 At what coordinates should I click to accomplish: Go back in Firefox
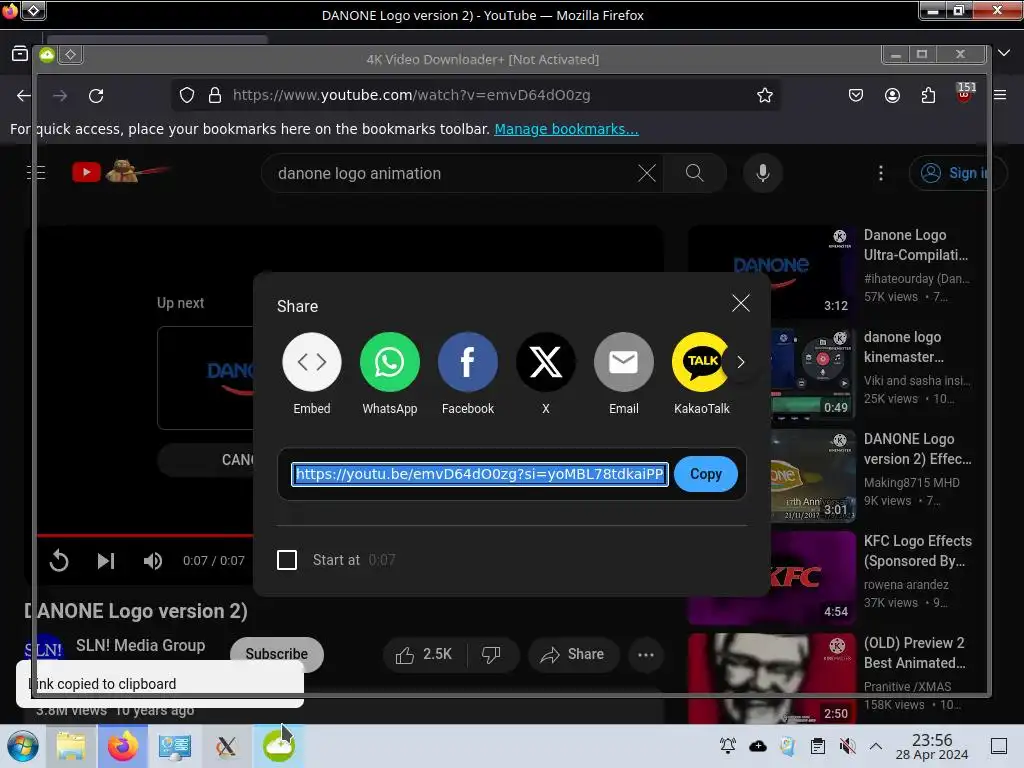[24, 96]
